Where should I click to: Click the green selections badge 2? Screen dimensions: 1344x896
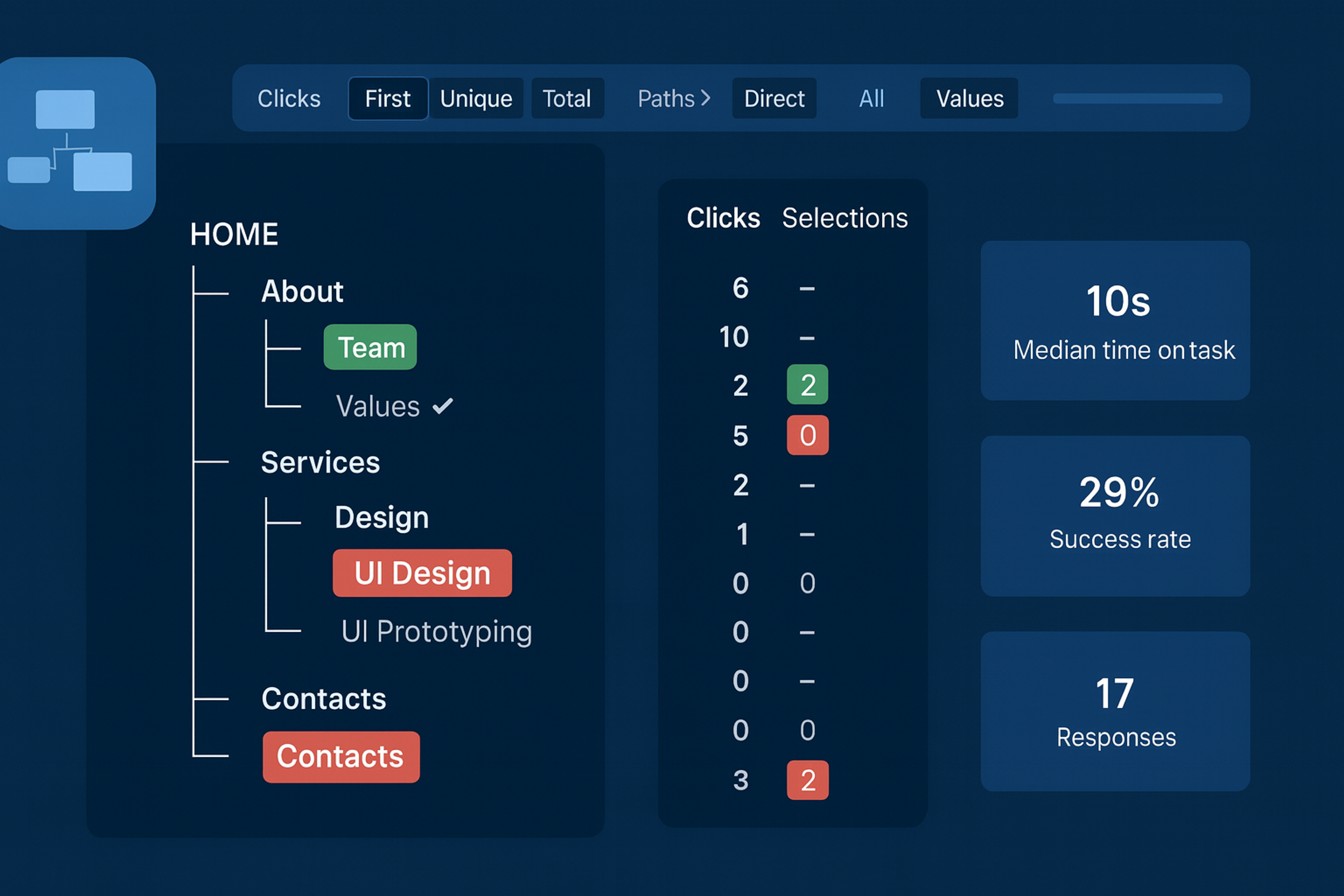pos(807,384)
